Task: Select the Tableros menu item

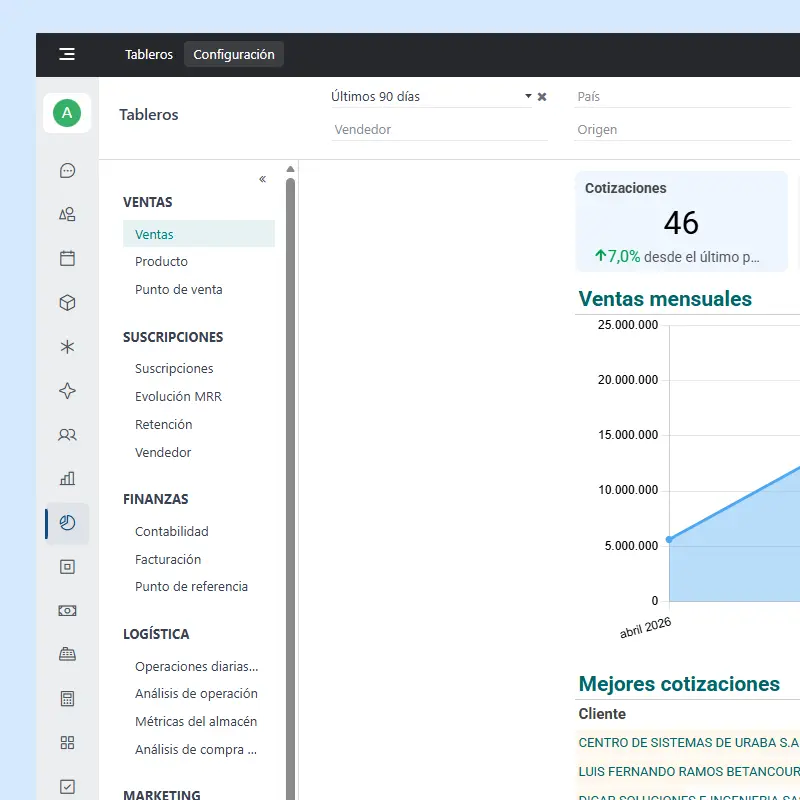Action: [x=149, y=54]
